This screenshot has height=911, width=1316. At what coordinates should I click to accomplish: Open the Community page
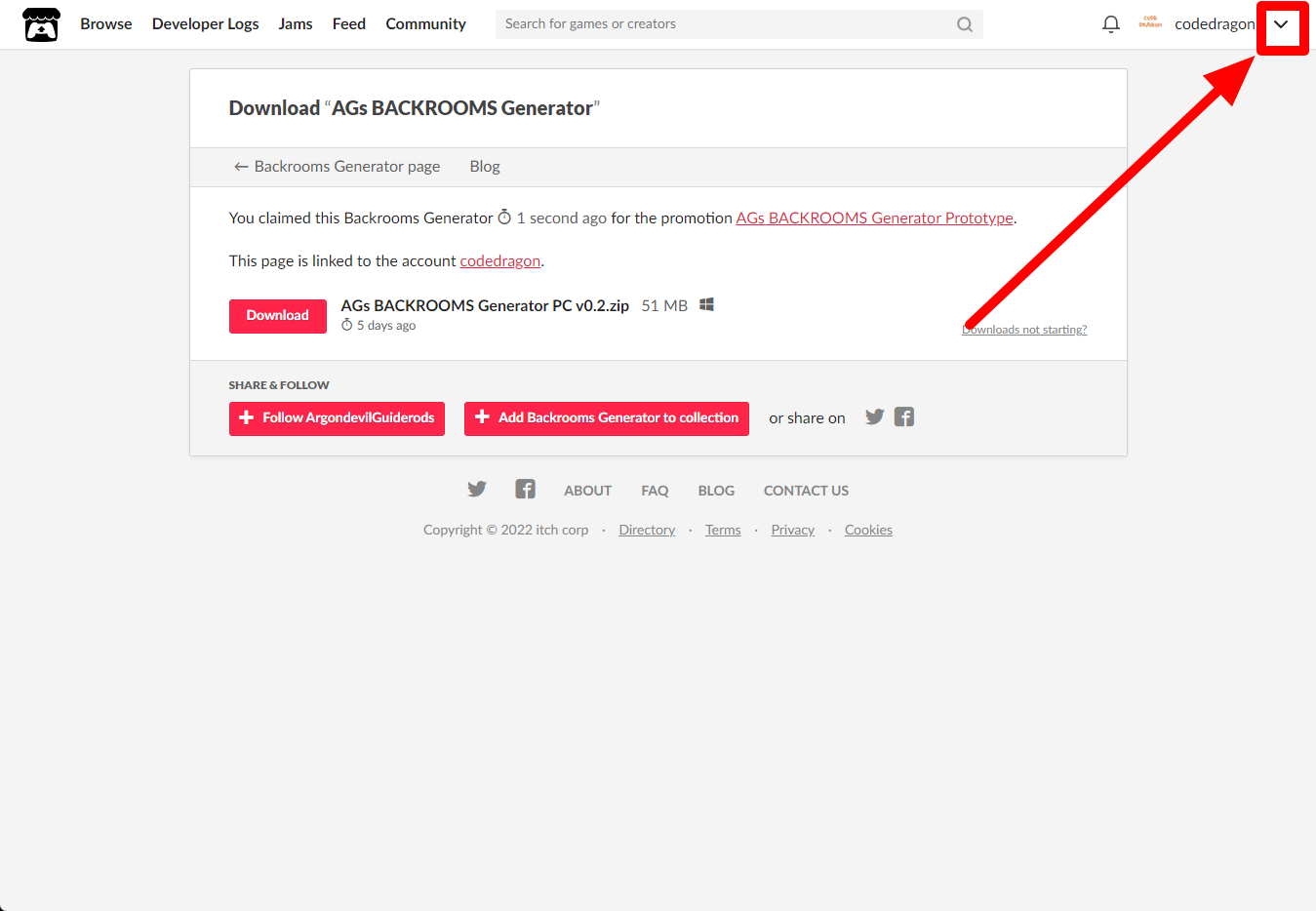click(425, 24)
